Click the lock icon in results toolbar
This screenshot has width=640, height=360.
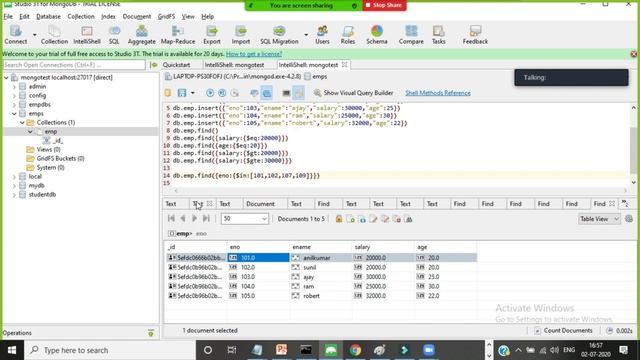click(339, 219)
